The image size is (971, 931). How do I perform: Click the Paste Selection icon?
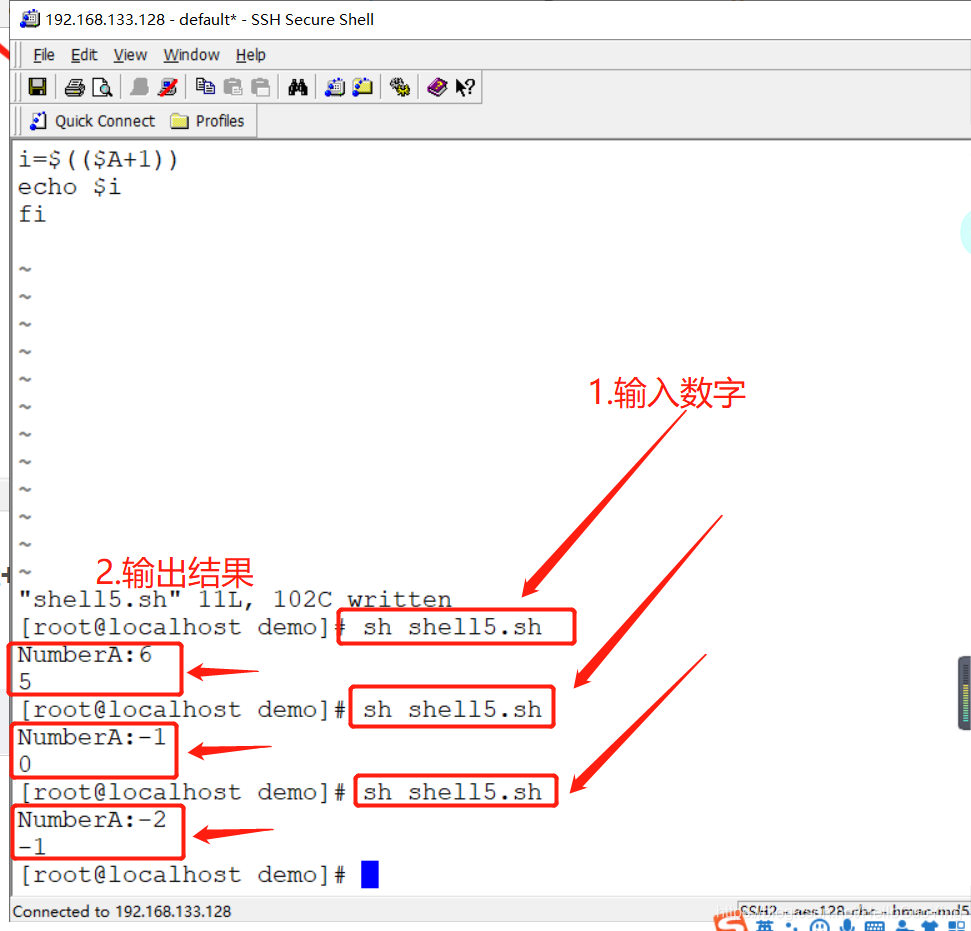(x=261, y=87)
